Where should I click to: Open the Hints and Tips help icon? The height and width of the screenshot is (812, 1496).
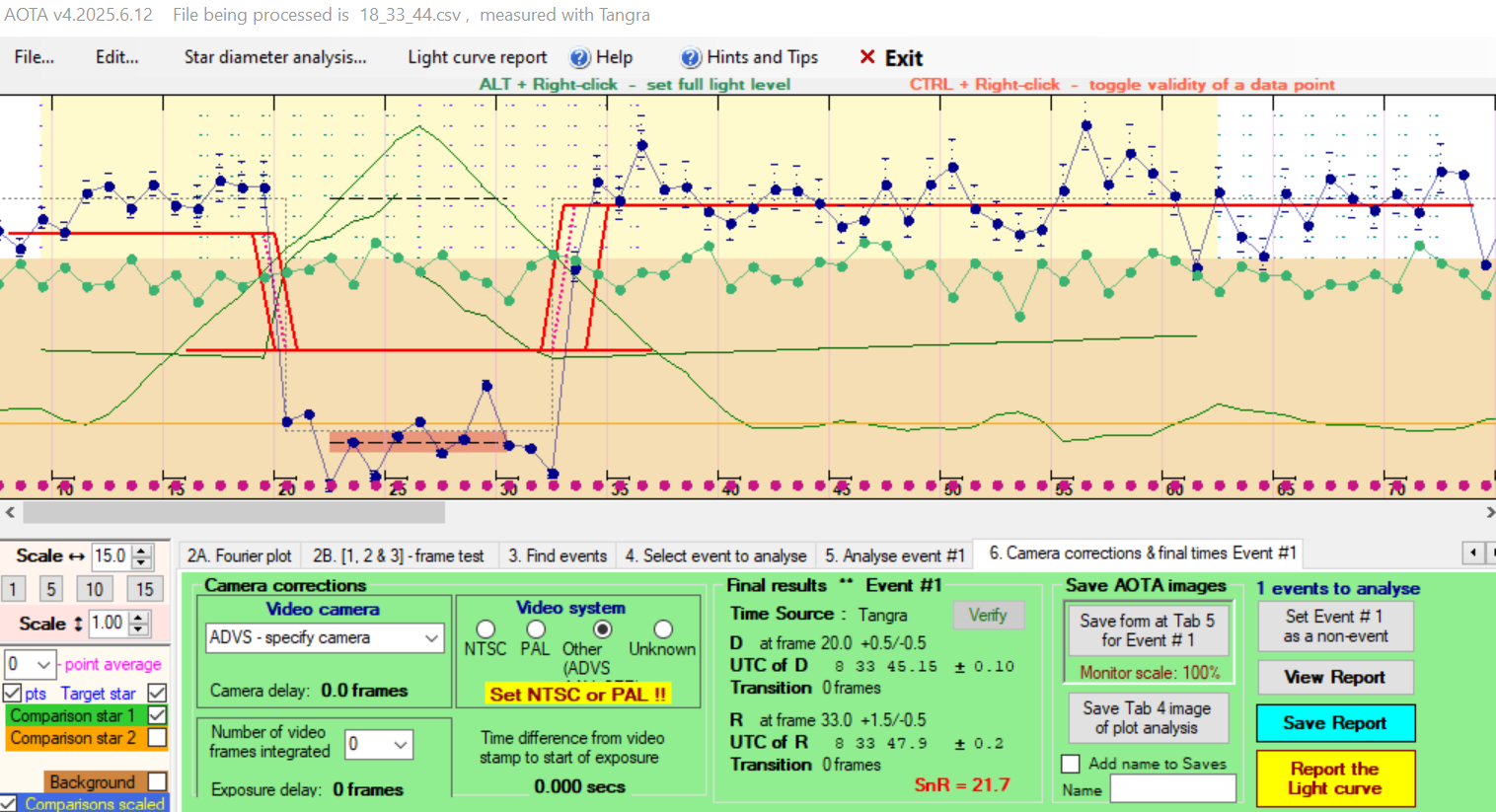(x=691, y=58)
